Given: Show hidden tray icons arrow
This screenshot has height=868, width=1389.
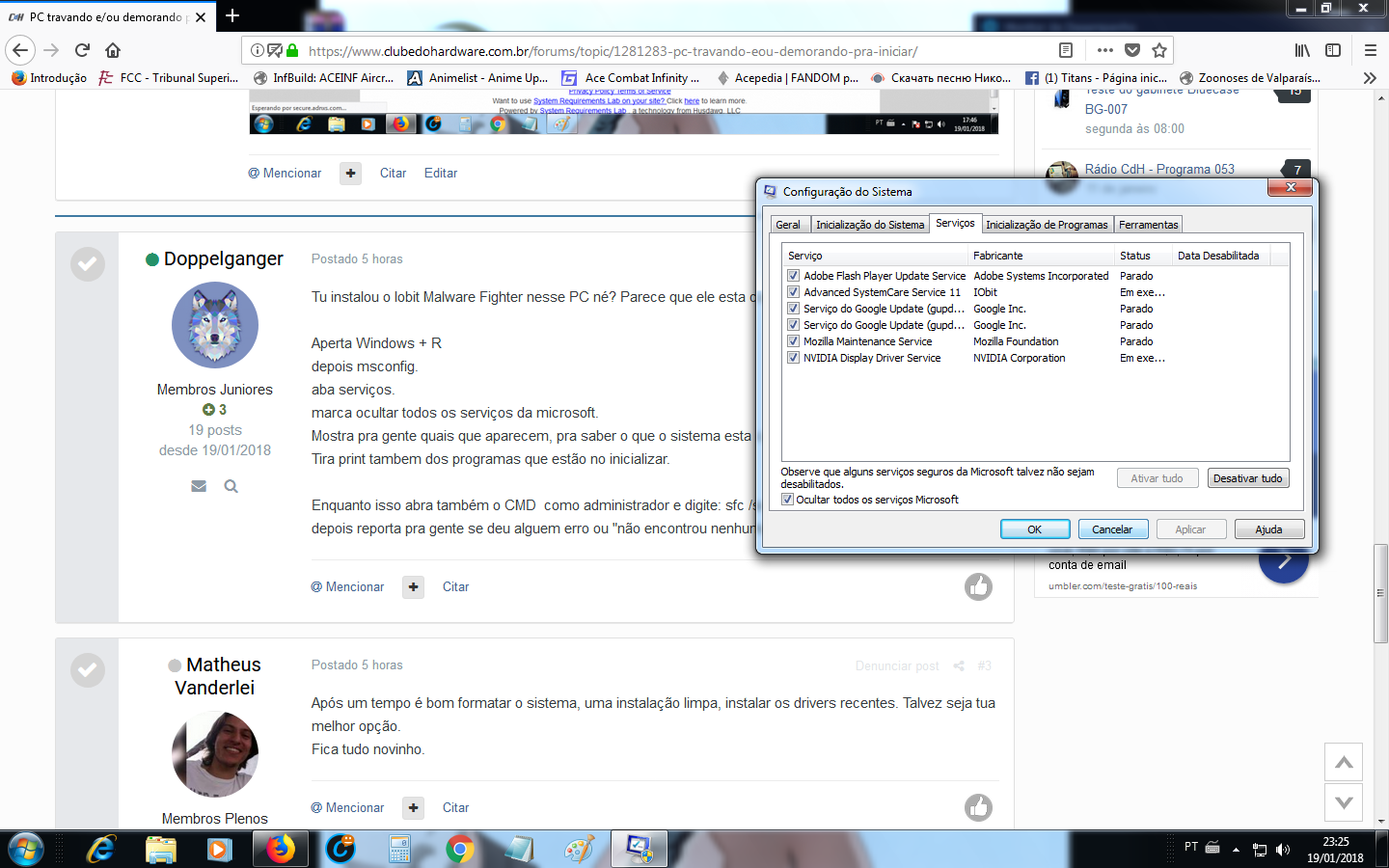Looking at the screenshot, I should coord(1236,850).
